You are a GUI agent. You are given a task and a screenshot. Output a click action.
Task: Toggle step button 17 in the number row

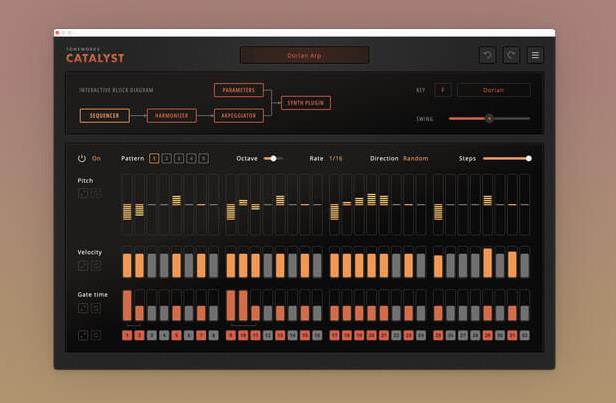click(334, 335)
